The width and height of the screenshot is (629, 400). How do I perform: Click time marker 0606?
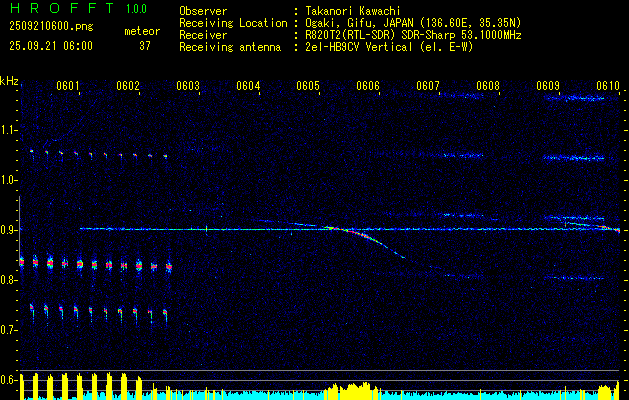point(368,85)
